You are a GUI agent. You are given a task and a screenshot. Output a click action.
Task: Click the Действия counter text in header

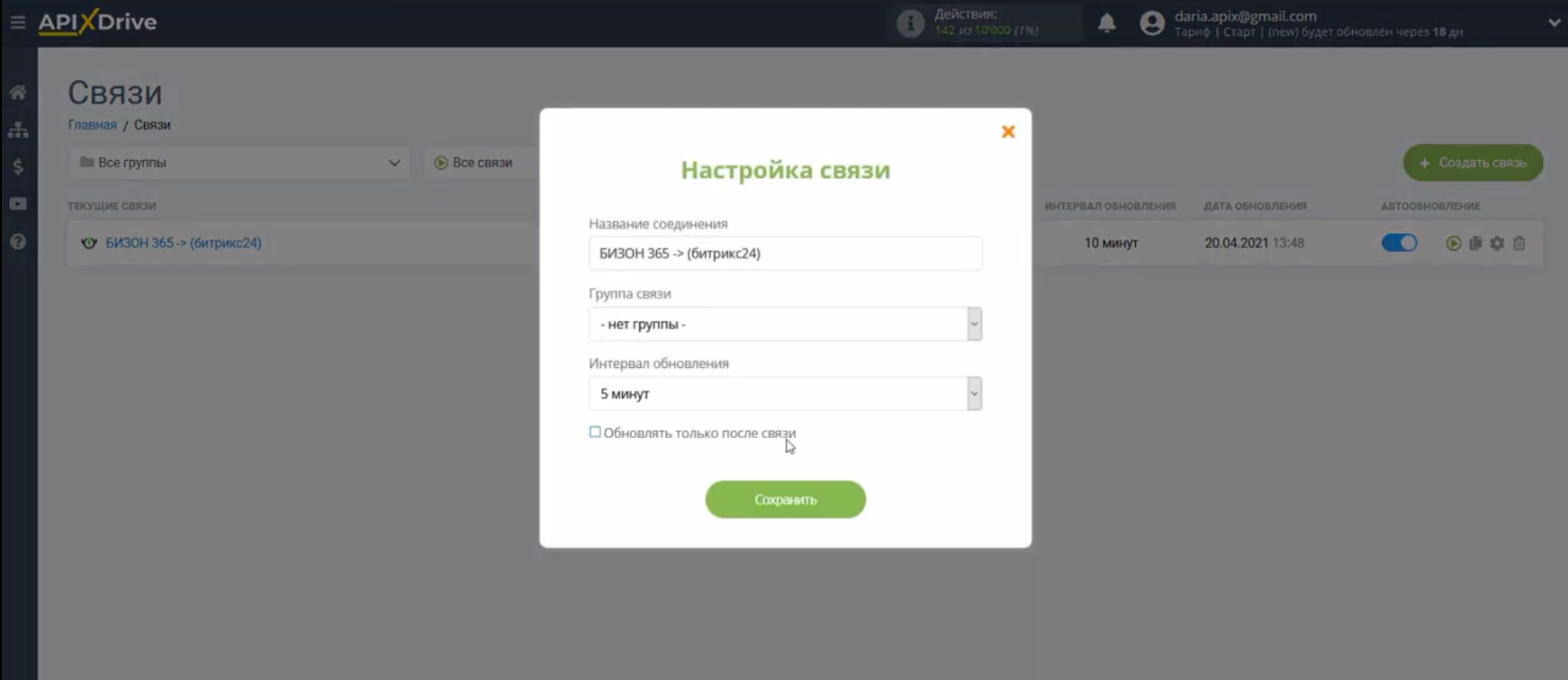tap(987, 22)
